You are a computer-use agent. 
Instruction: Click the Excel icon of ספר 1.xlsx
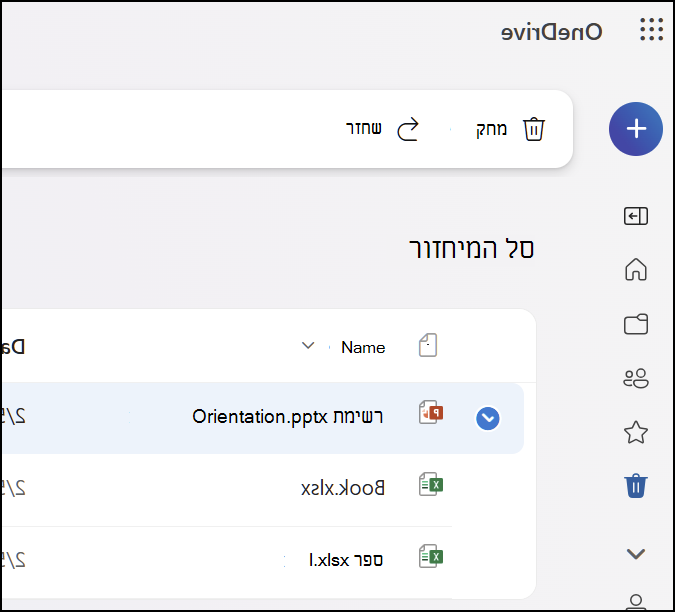click(x=431, y=556)
